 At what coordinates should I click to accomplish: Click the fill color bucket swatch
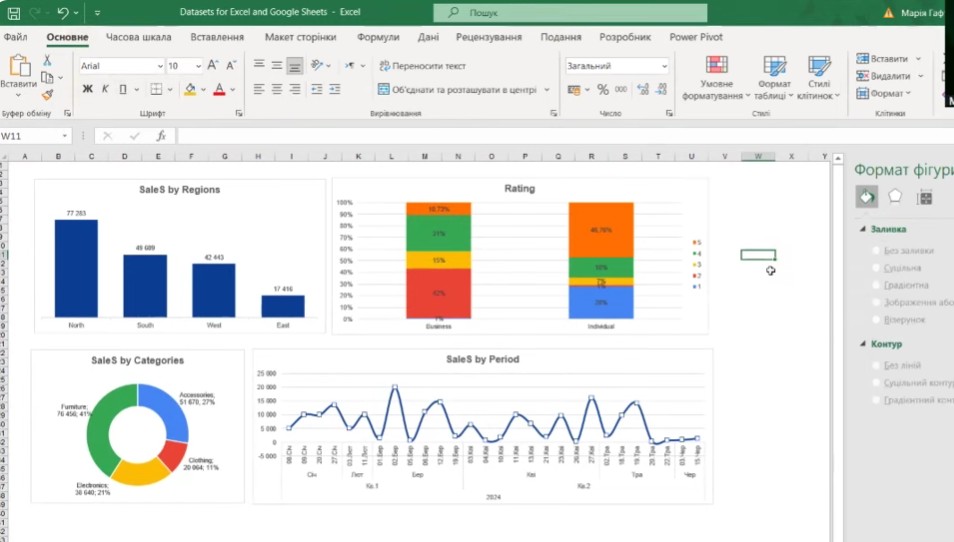[189, 89]
